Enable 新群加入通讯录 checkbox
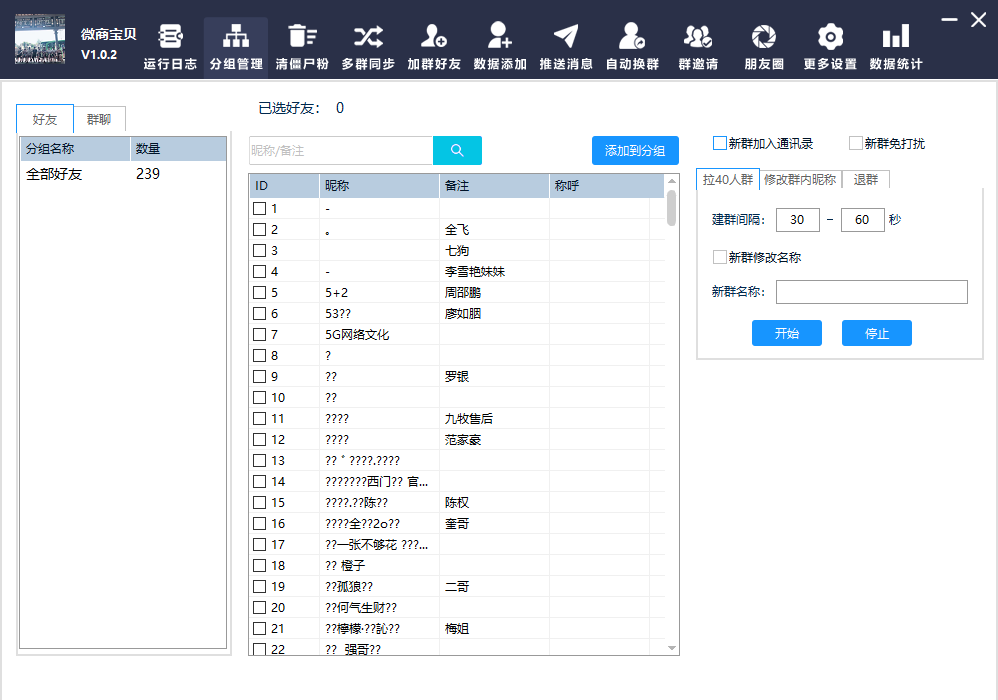This screenshot has width=998, height=700. pos(720,143)
